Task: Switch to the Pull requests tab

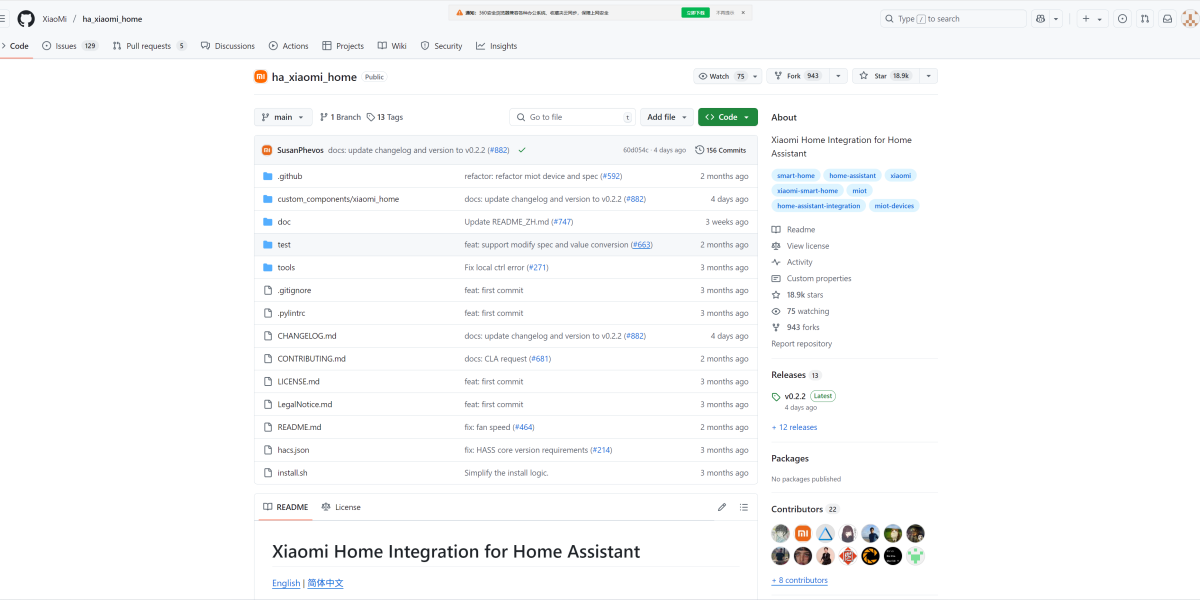Action: click(149, 46)
